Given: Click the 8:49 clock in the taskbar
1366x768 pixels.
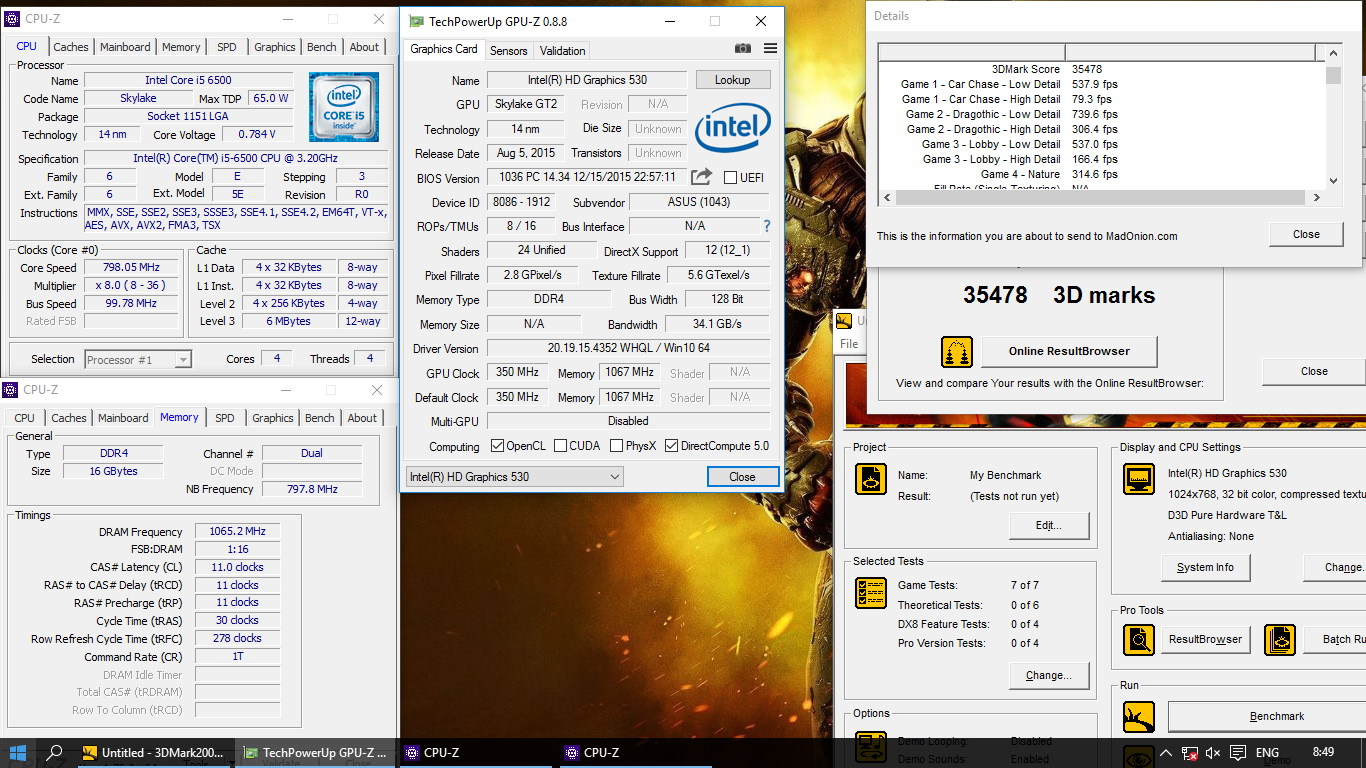Looking at the screenshot, I should (x=1323, y=752).
